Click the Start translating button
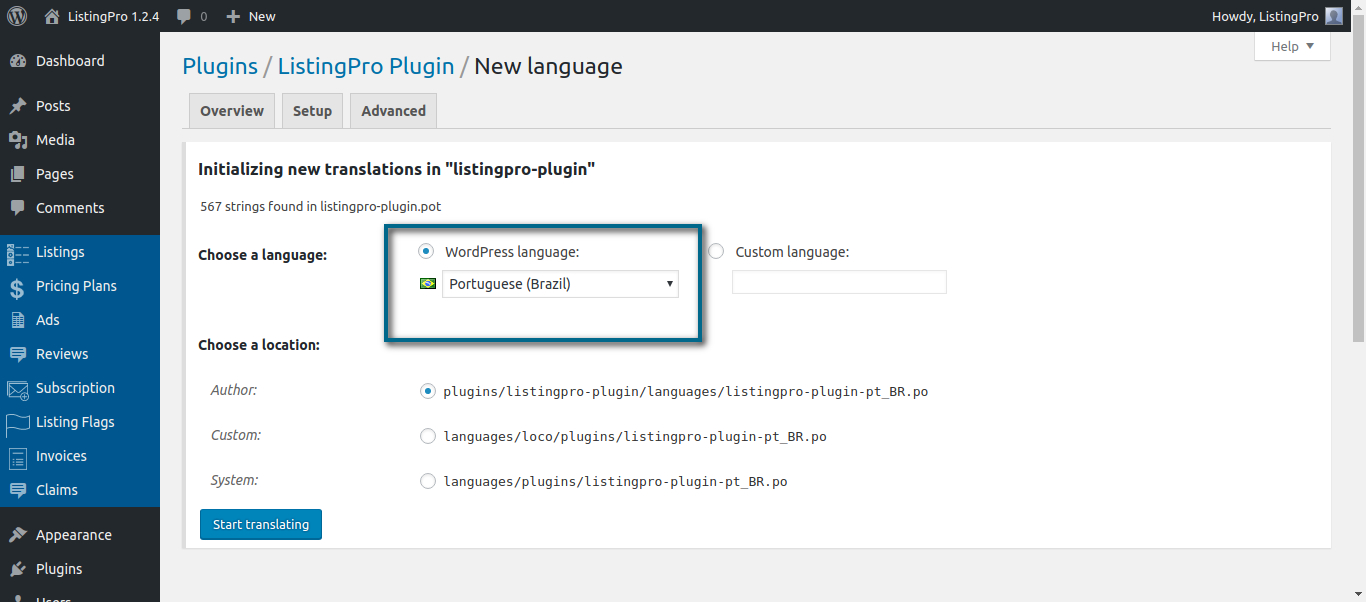The image size is (1366, 602). tap(261, 524)
